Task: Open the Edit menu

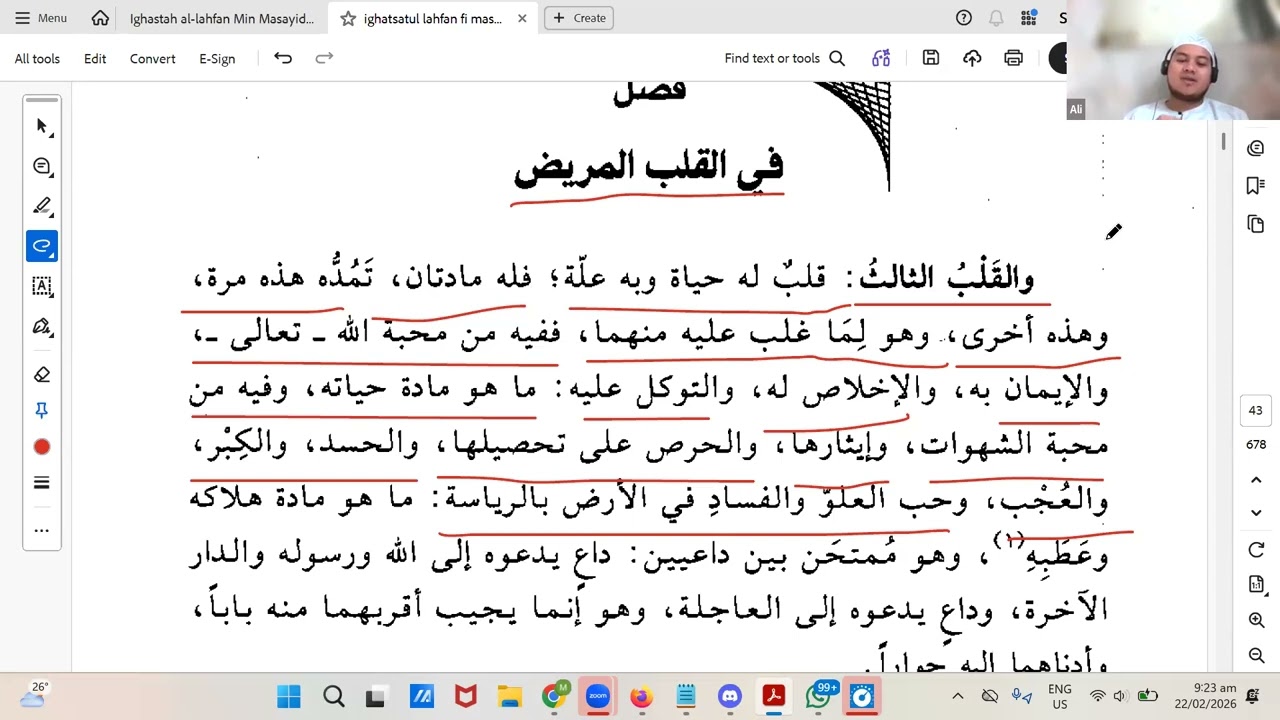Action: tap(95, 59)
